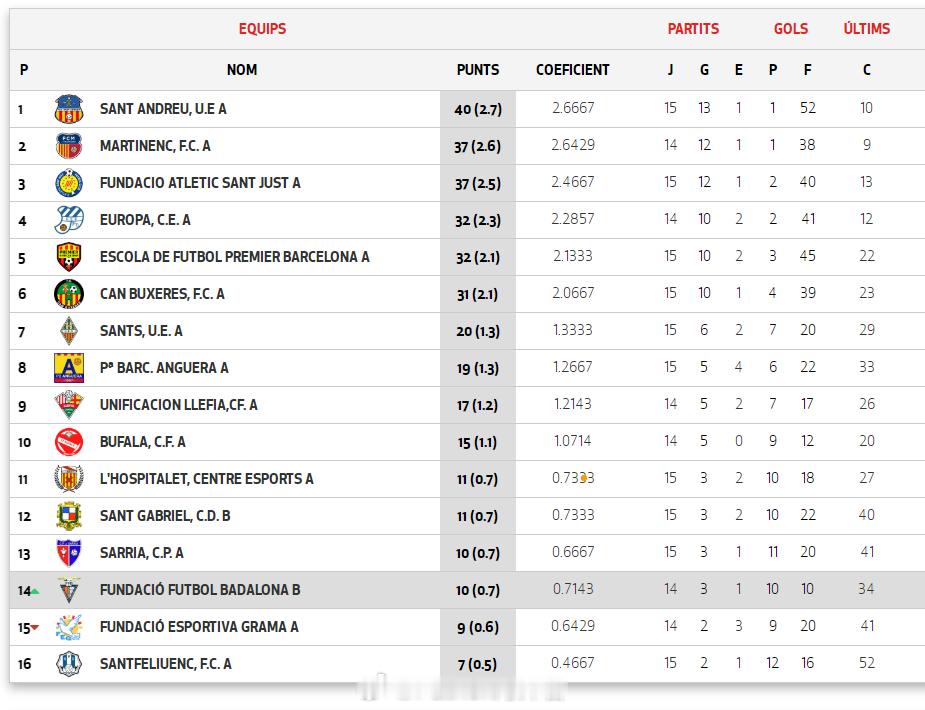This screenshot has width=925, height=710.
Task: Click Fundació Esportiva Grama A crest
Action: click(69, 627)
